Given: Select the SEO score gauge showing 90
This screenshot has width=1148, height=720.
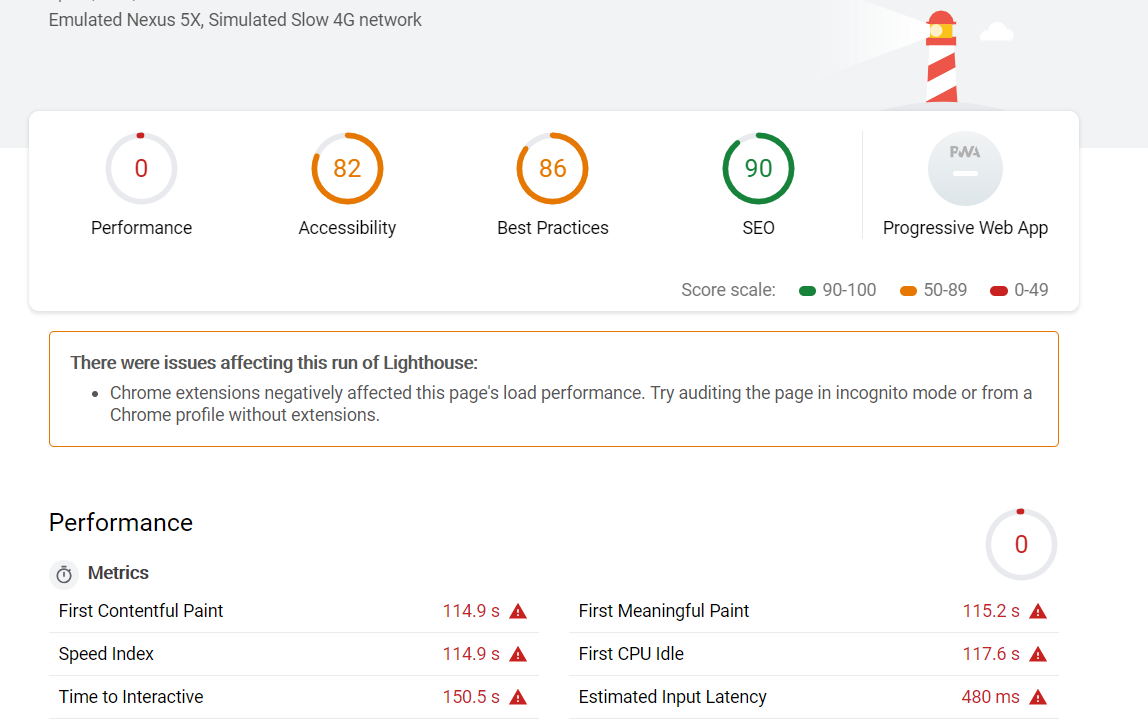Looking at the screenshot, I should click(758, 168).
